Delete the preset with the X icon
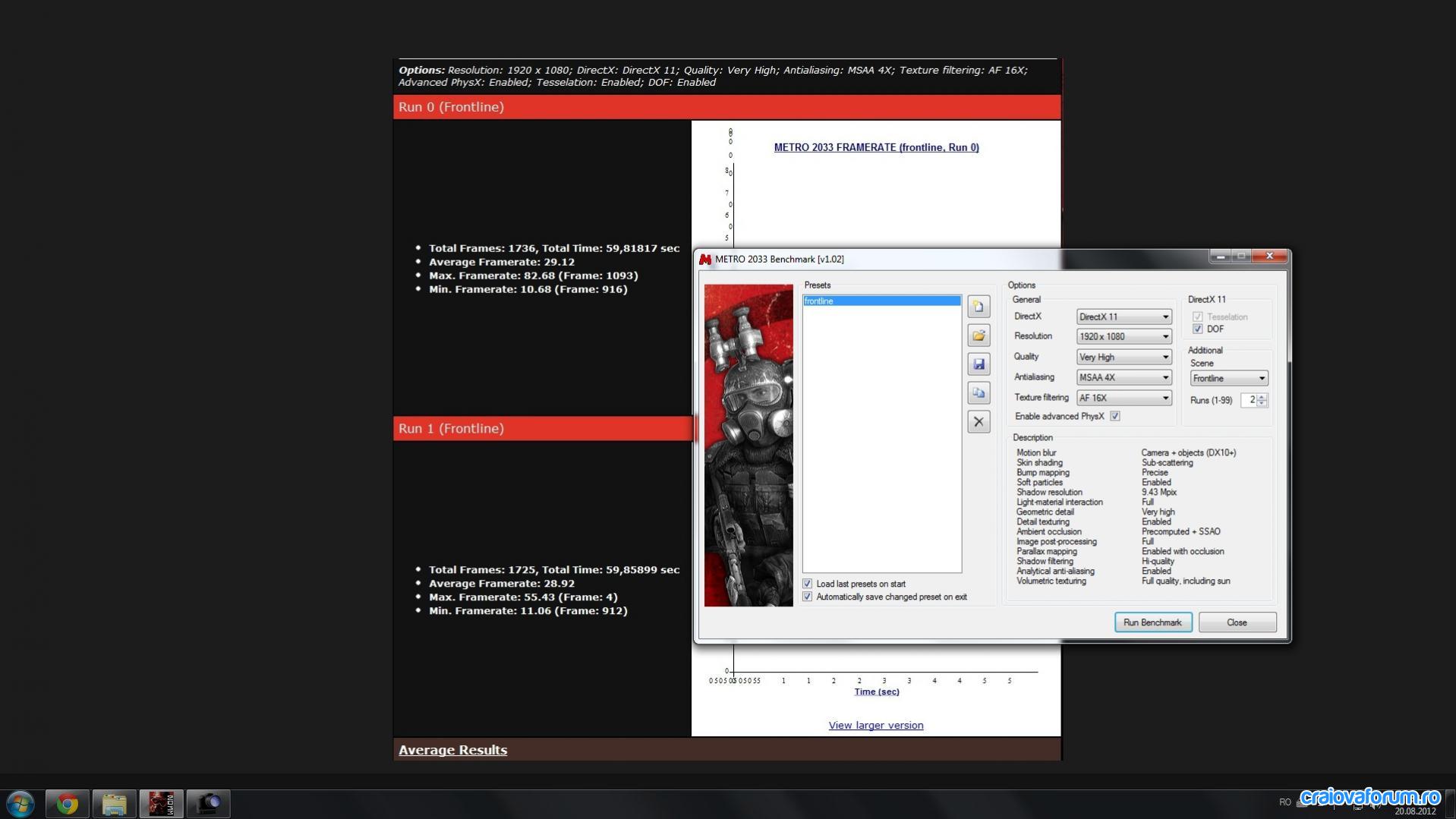The height and width of the screenshot is (819, 1456). click(x=979, y=422)
